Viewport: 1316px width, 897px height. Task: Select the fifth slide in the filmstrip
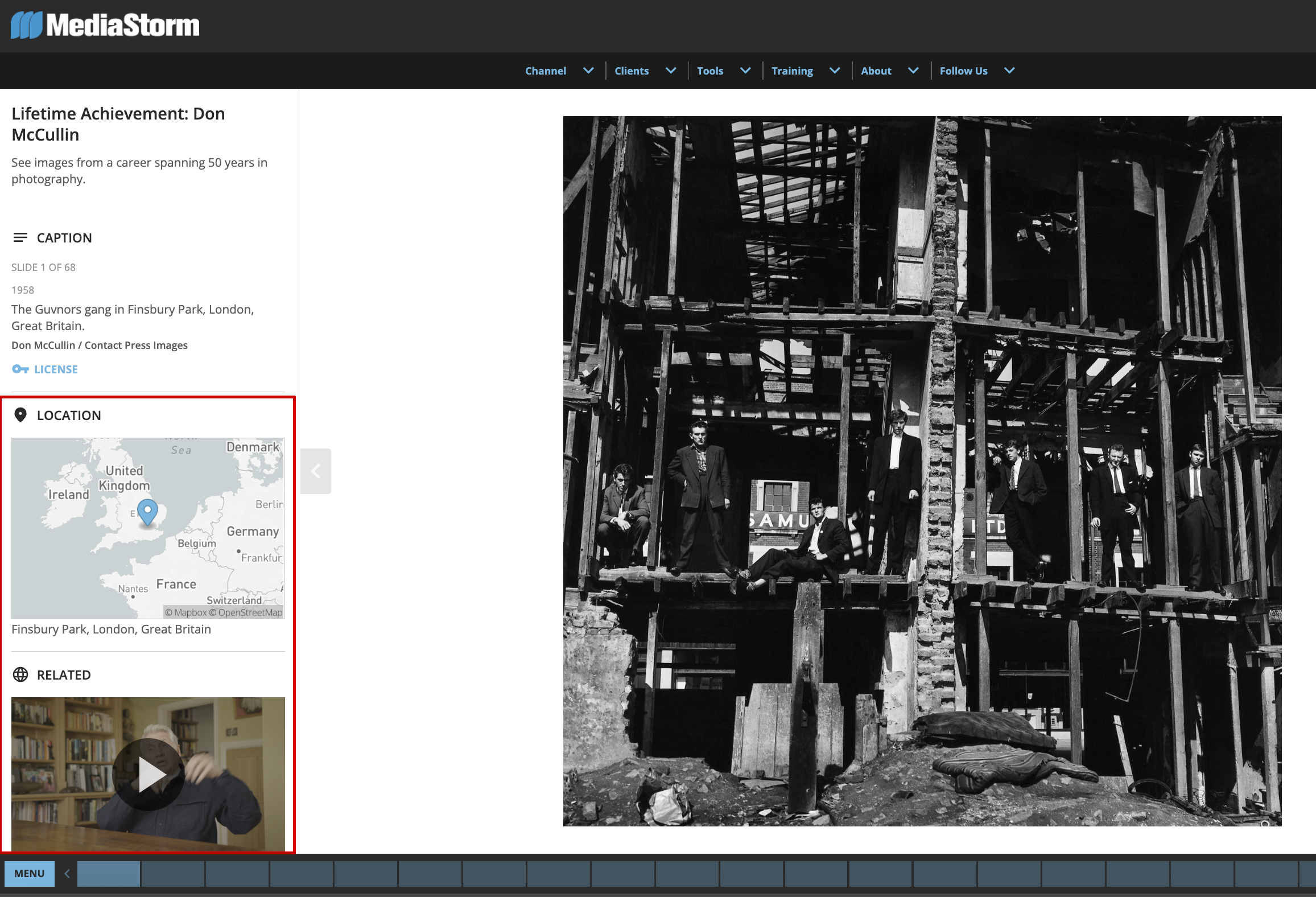[x=366, y=874]
